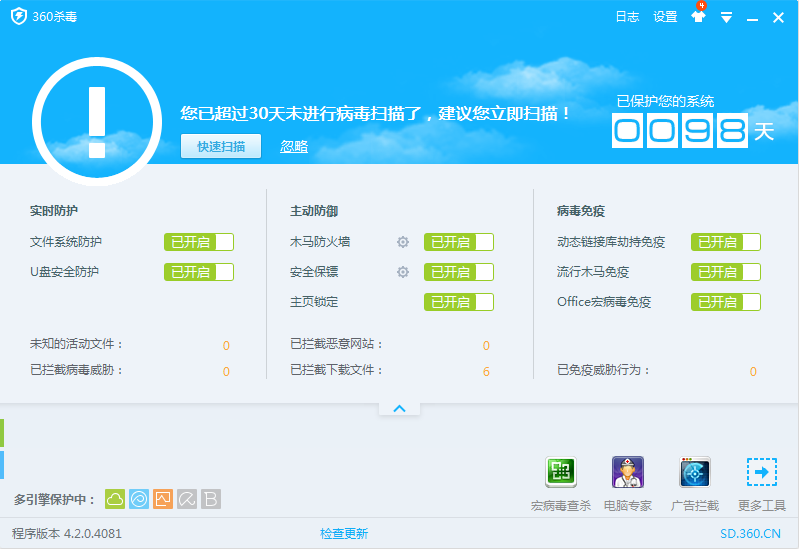The image size is (799, 549).
Task: Click the orange engine icon
Action: [x=163, y=499]
